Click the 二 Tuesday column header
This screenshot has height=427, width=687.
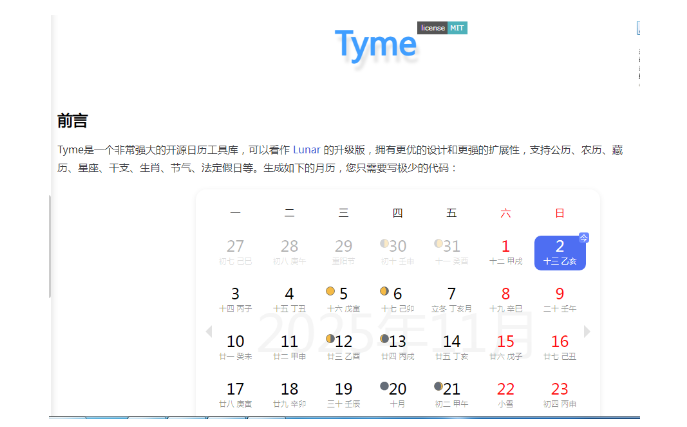pyautogui.click(x=289, y=213)
